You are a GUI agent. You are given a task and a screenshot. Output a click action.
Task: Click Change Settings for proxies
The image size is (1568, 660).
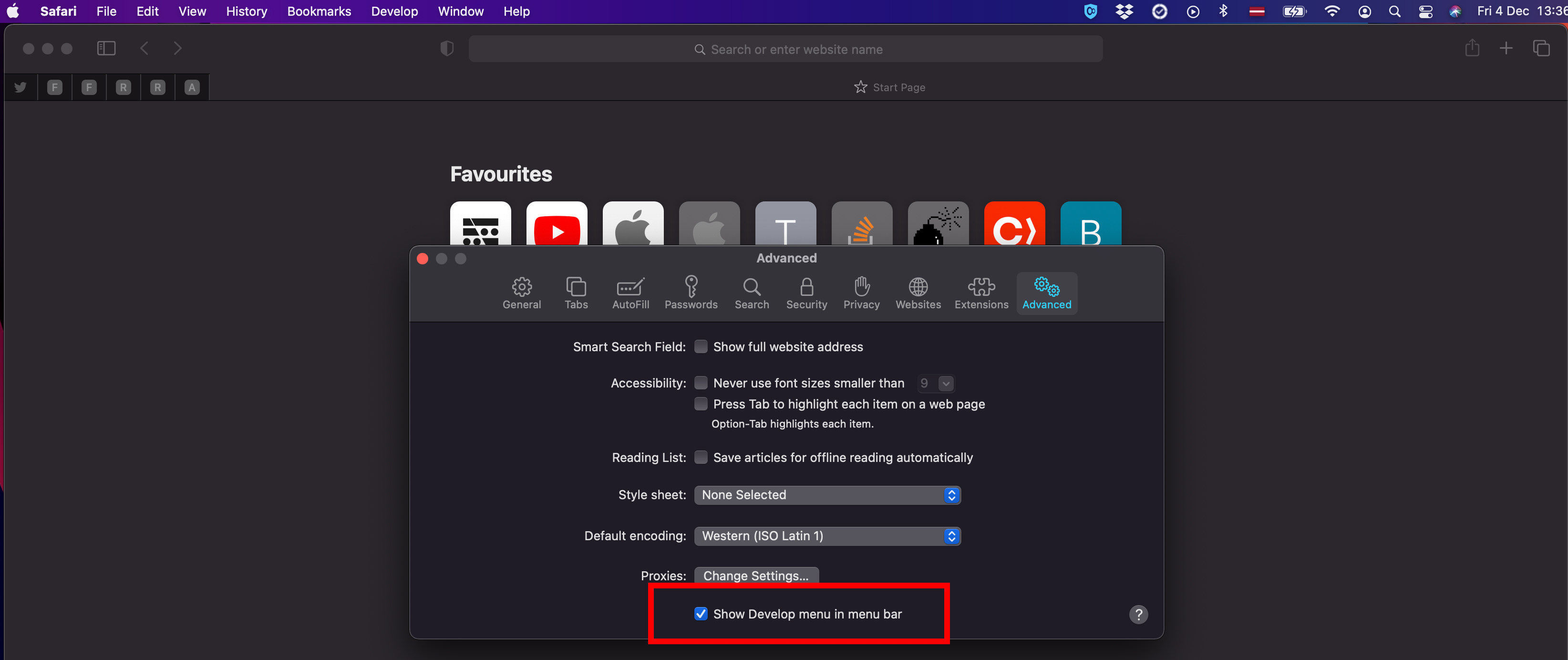click(755, 576)
